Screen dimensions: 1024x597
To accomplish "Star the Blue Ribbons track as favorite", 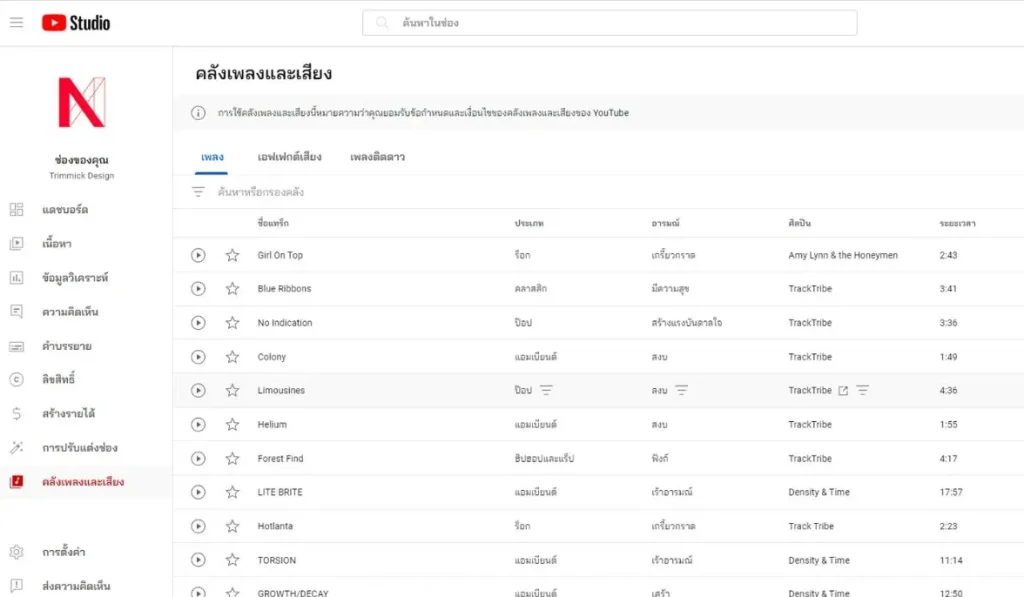I will [232, 289].
